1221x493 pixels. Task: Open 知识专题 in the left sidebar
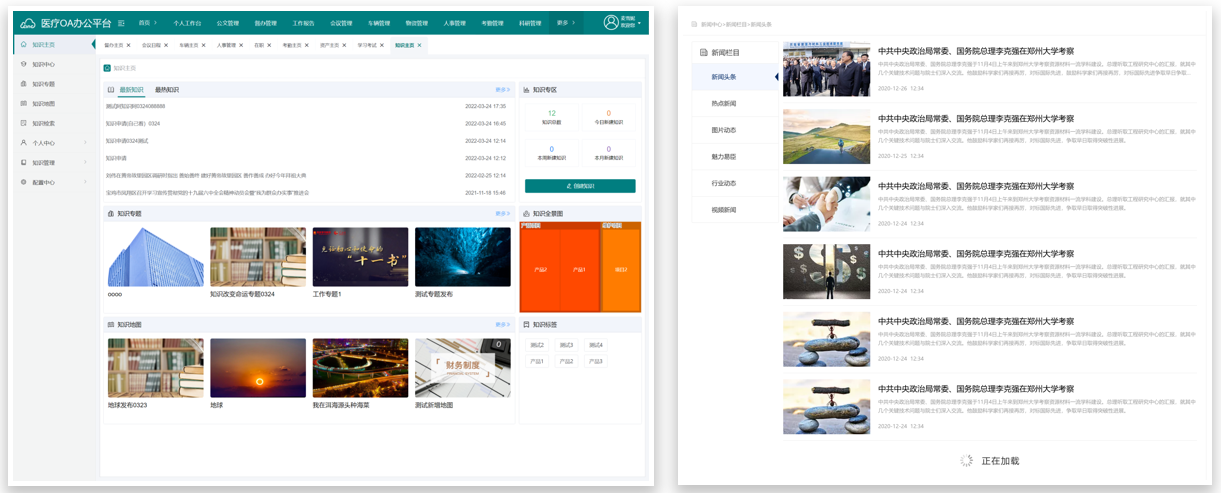(x=43, y=84)
